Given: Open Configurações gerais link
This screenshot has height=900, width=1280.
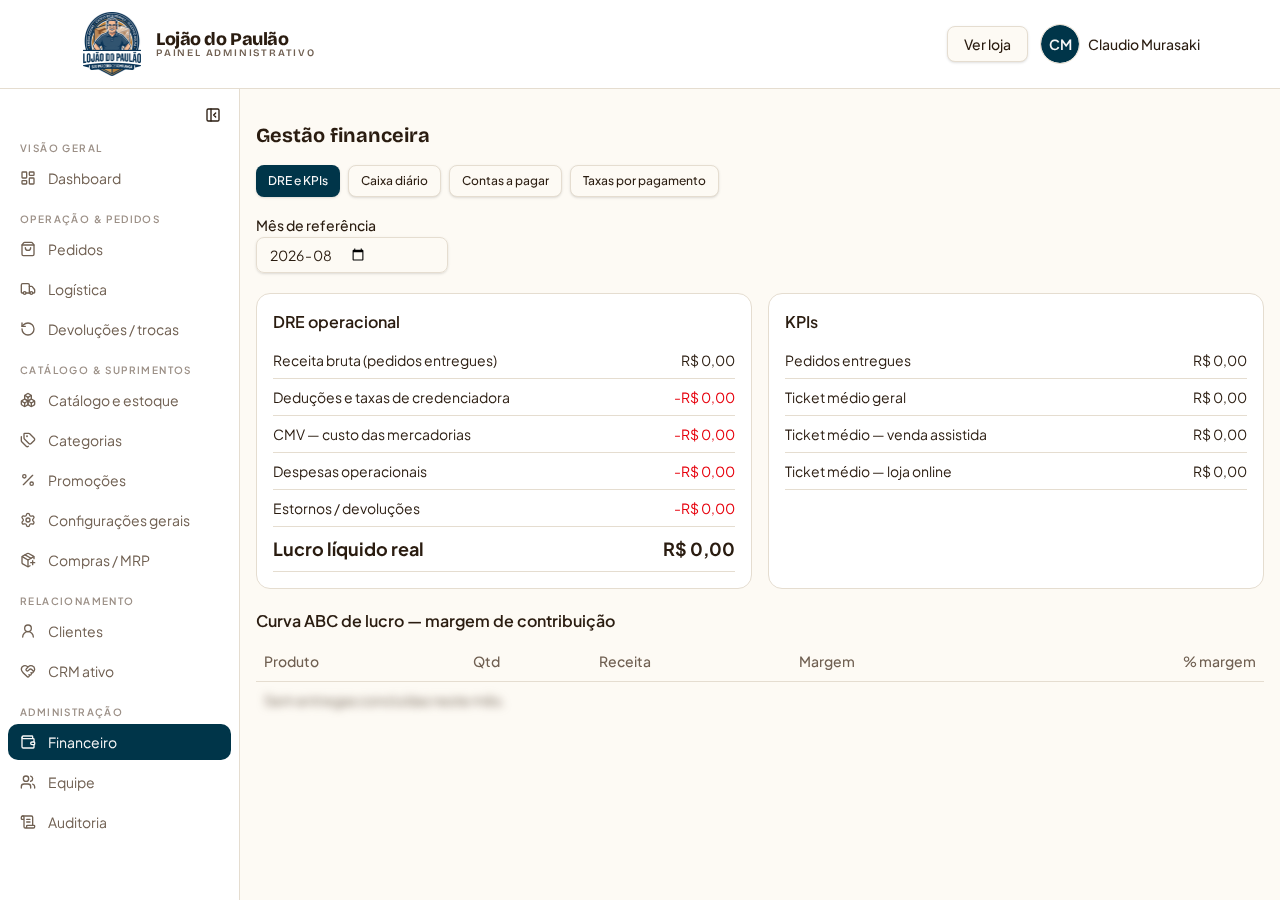Looking at the screenshot, I should (119, 520).
